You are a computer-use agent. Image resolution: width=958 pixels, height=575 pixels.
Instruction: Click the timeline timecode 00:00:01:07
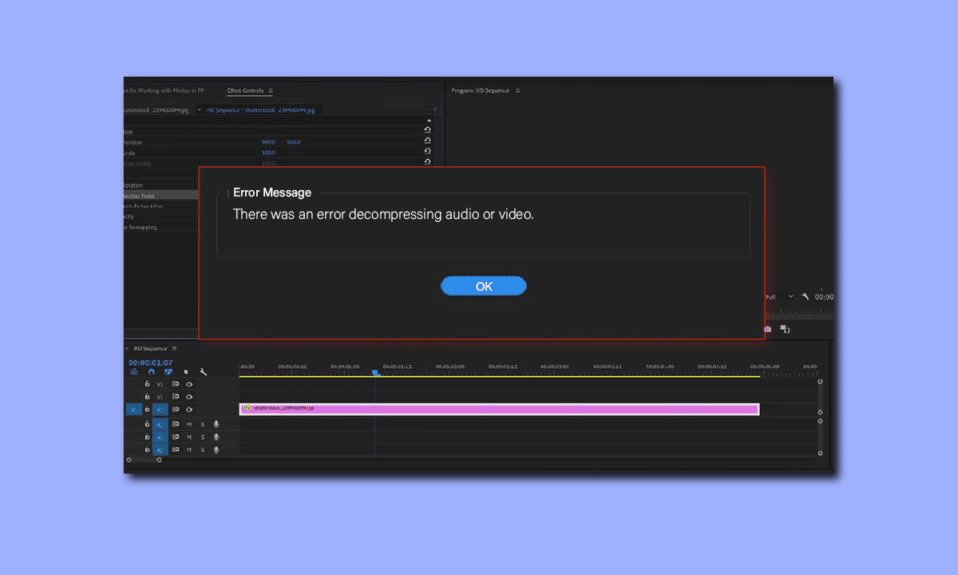coord(150,362)
